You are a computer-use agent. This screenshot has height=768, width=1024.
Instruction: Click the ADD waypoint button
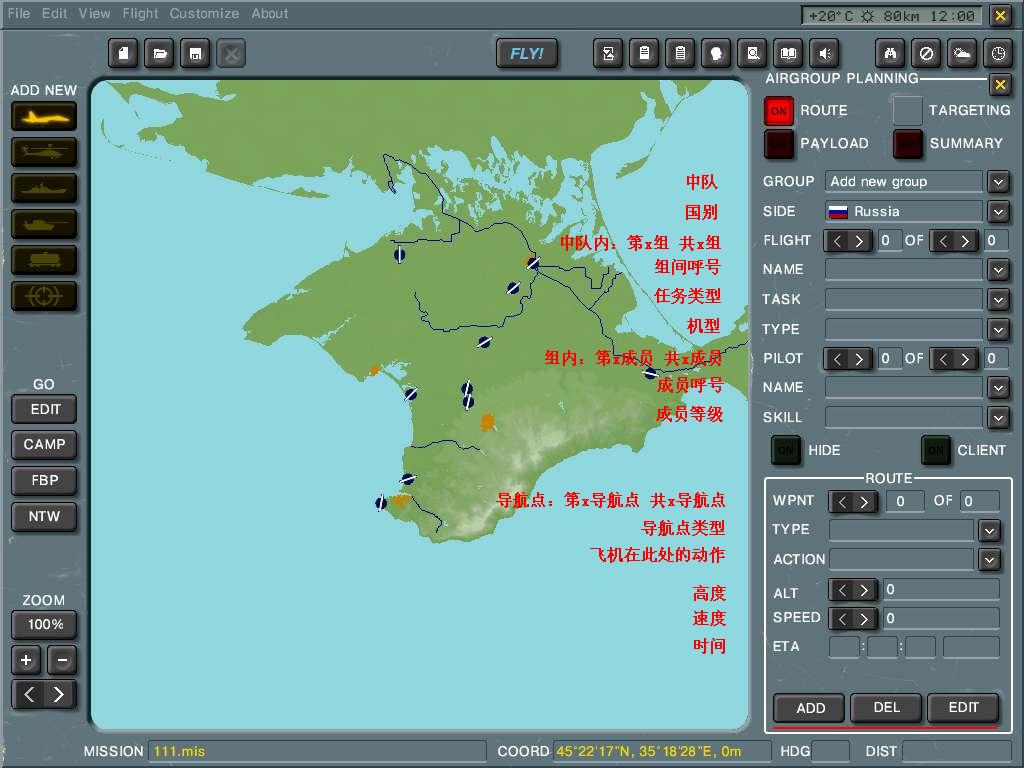810,708
